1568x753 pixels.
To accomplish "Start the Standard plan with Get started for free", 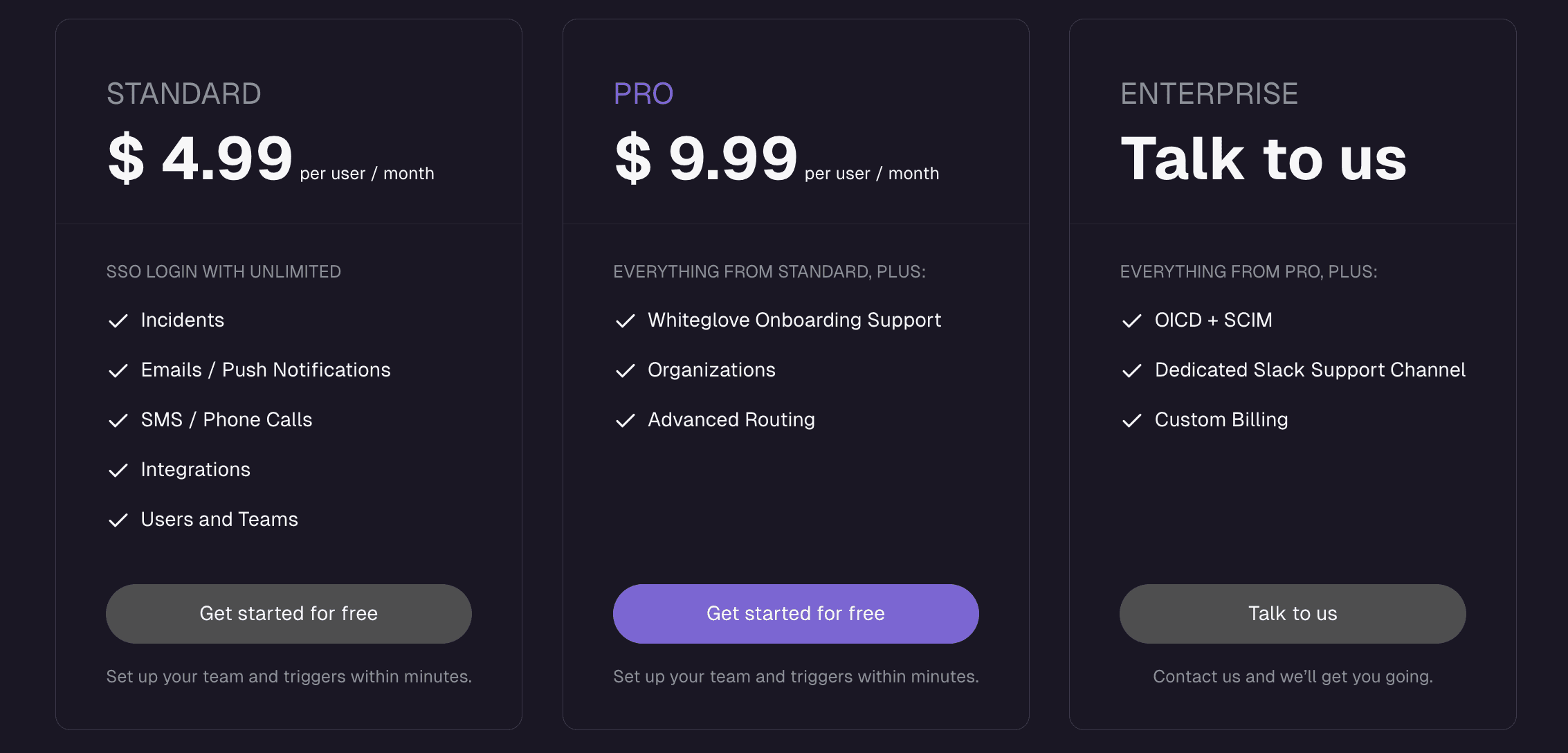I will tap(289, 614).
